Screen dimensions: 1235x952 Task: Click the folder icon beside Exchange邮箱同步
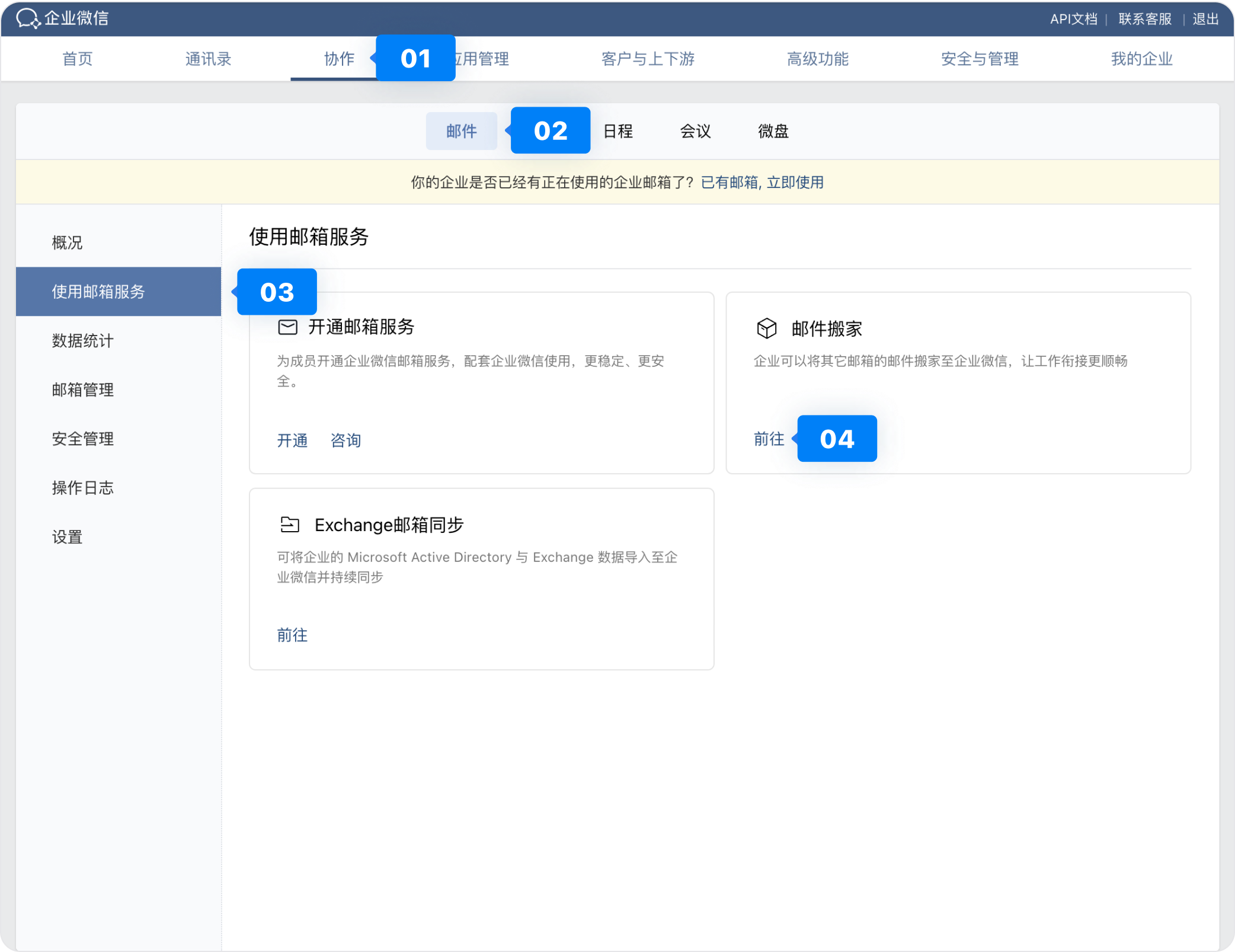289,525
